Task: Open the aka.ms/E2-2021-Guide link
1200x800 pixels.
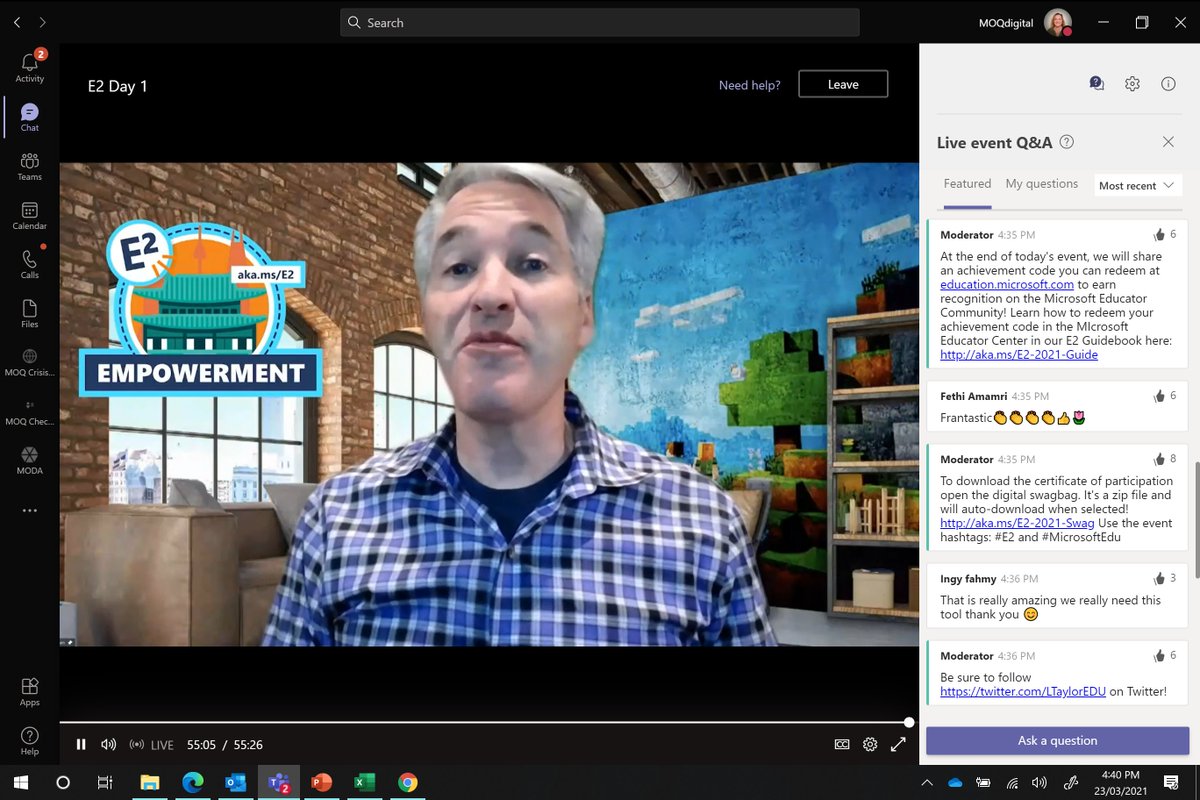Action: pos(1019,354)
